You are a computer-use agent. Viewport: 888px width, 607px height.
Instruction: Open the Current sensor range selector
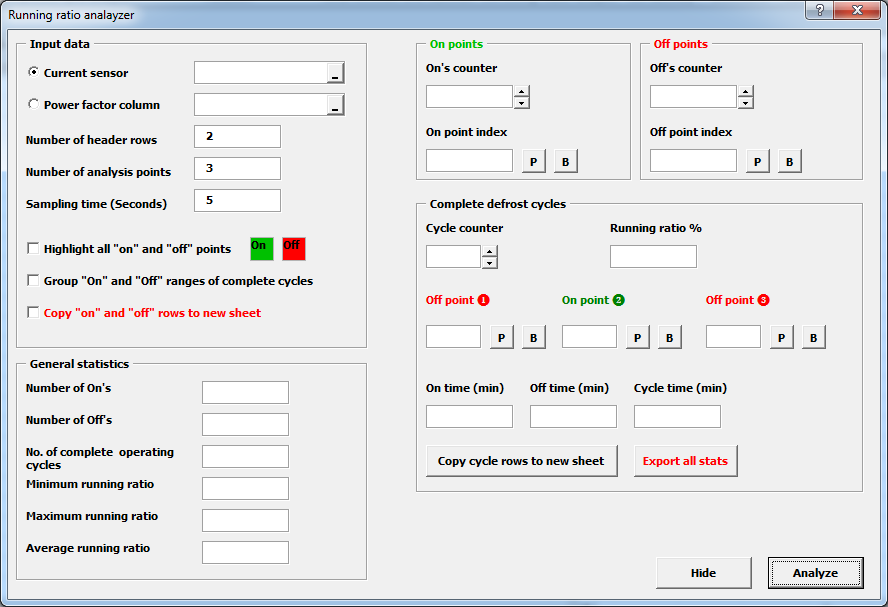338,72
